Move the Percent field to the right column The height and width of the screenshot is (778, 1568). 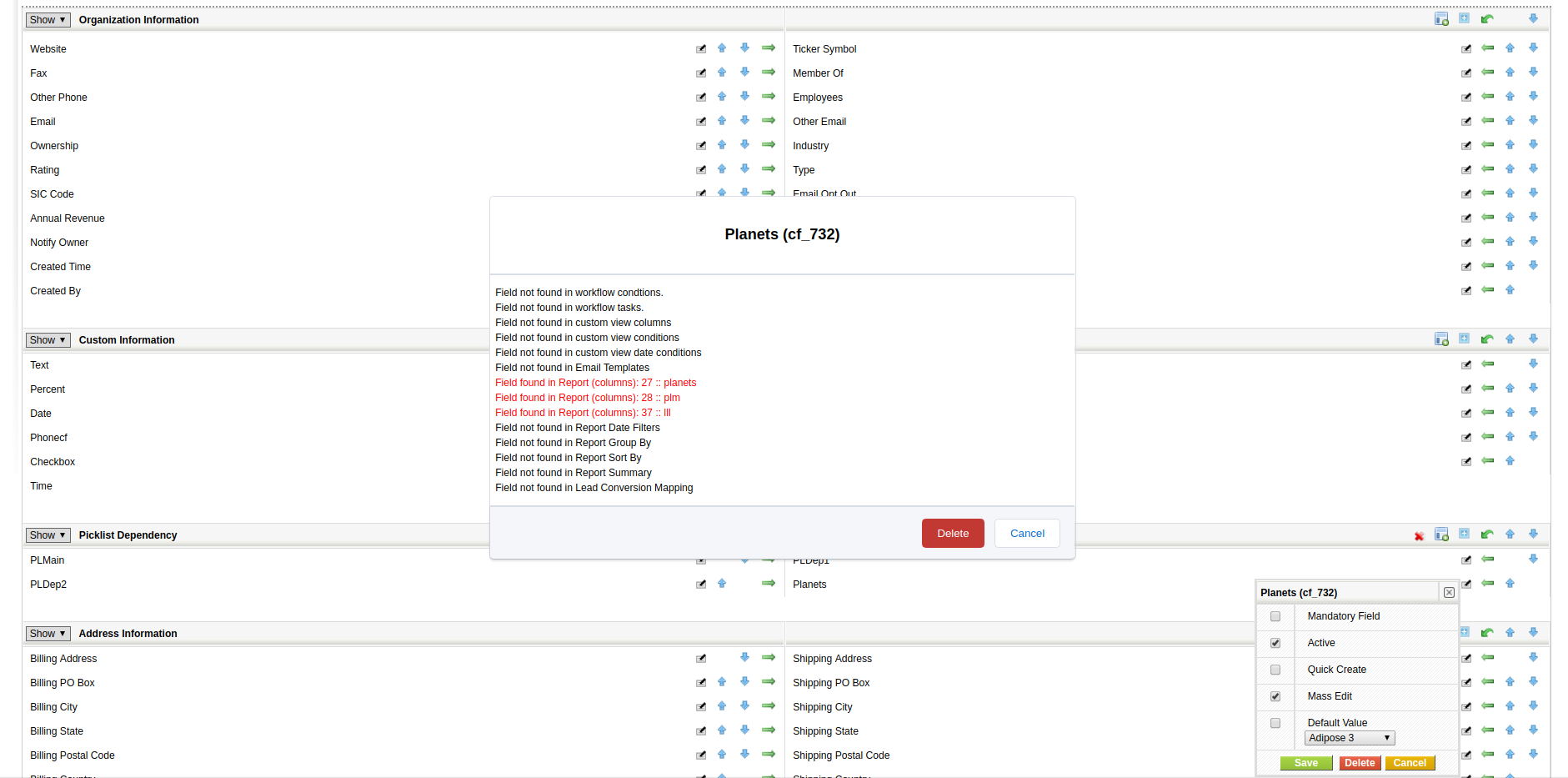(x=768, y=389)
